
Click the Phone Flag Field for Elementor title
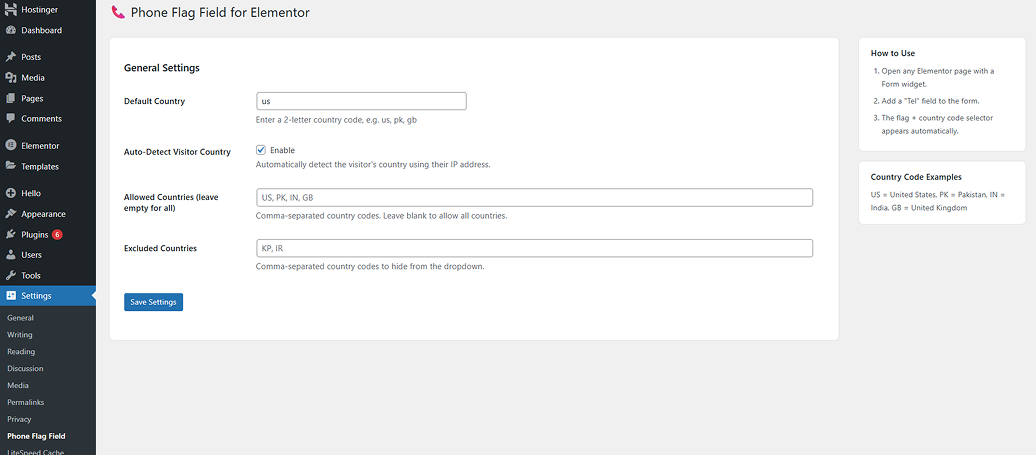coord(220,12)
